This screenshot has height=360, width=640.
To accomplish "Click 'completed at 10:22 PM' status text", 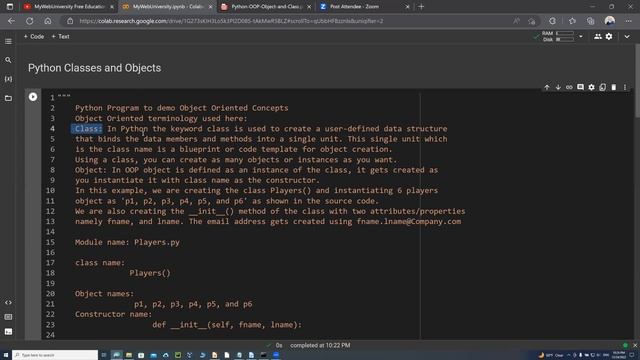I will click(320, 345).
